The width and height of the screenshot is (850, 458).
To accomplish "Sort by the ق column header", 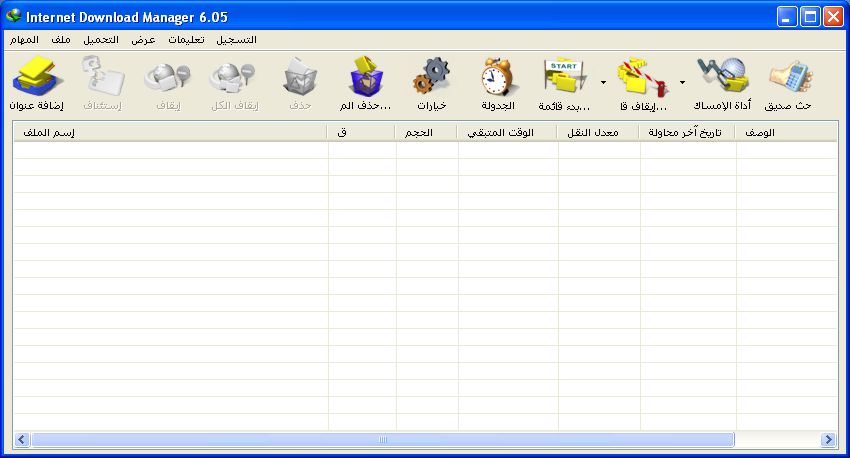I will pyautogui.click(x=361, y=132).
